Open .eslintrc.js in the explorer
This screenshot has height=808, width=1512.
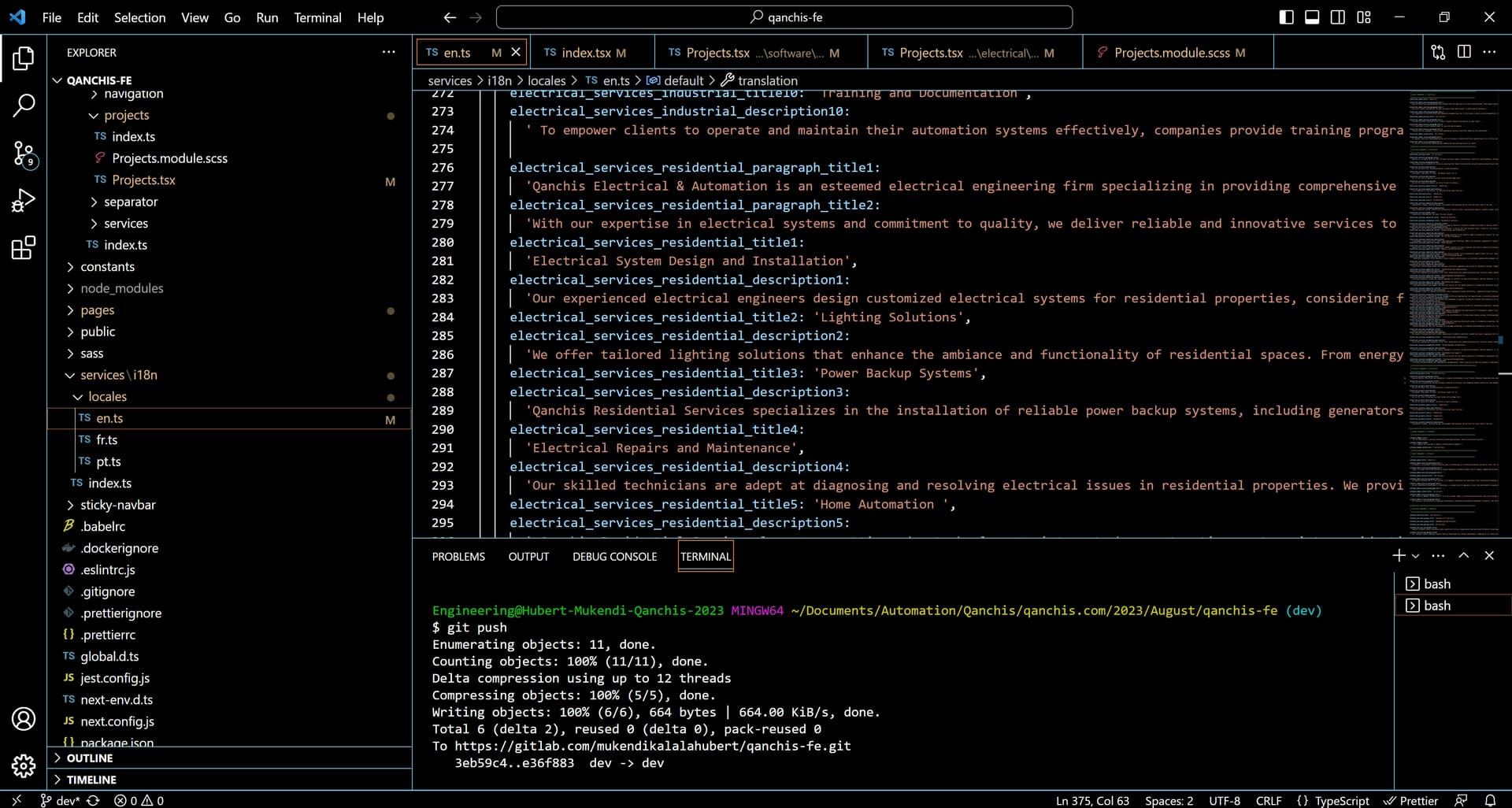click(x=230, y=569)
